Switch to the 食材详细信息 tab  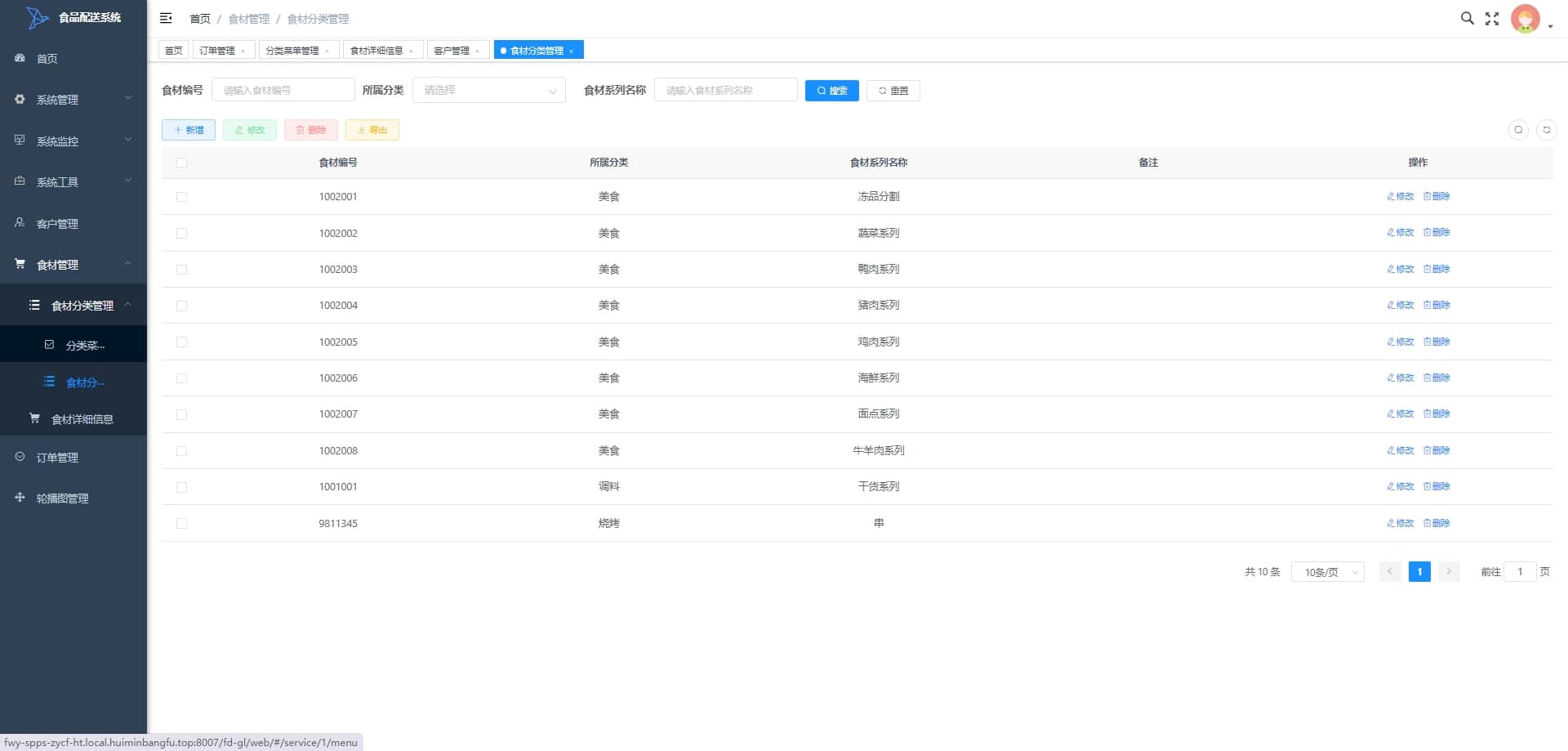pos(376,51)
